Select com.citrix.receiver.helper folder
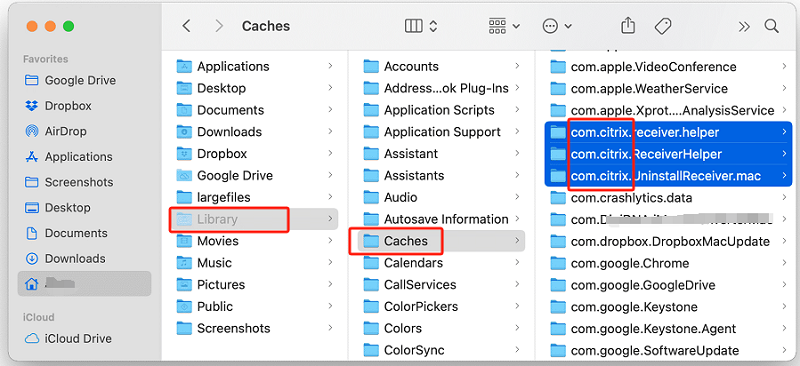This screenshot has width=800, height=366. (x=668, y=132)
